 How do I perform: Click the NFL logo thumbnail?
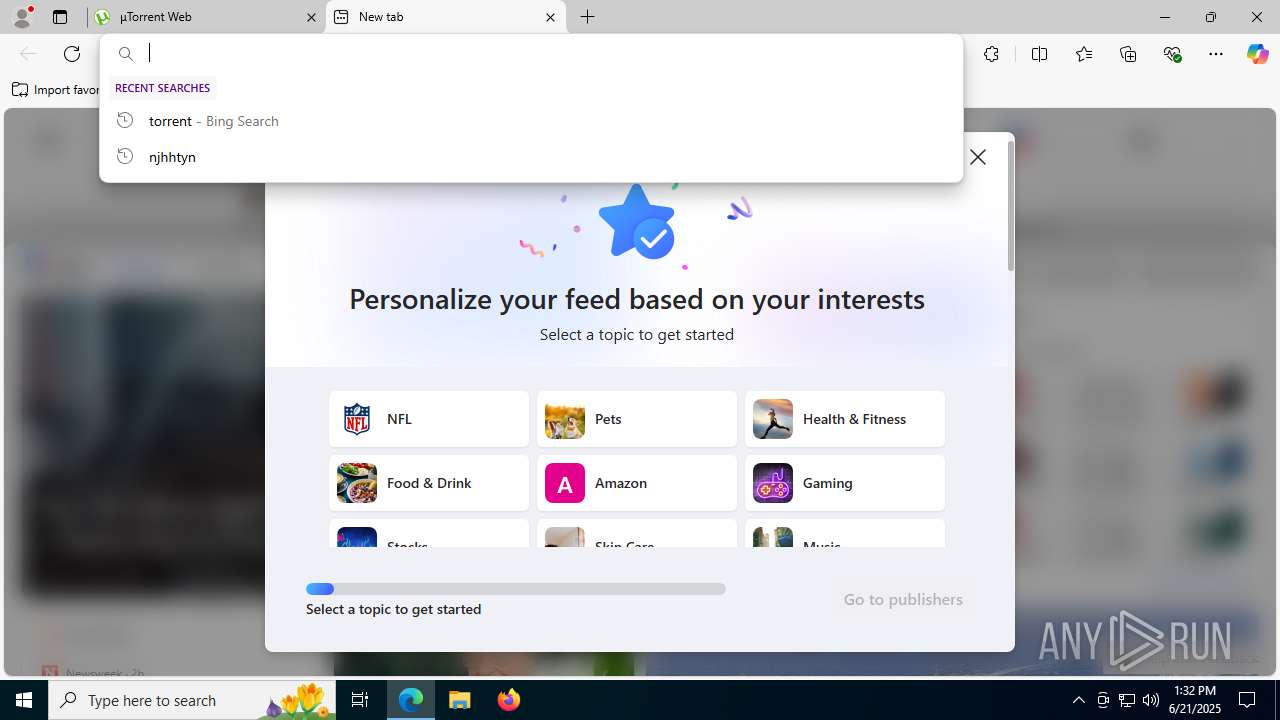(357, 419)
